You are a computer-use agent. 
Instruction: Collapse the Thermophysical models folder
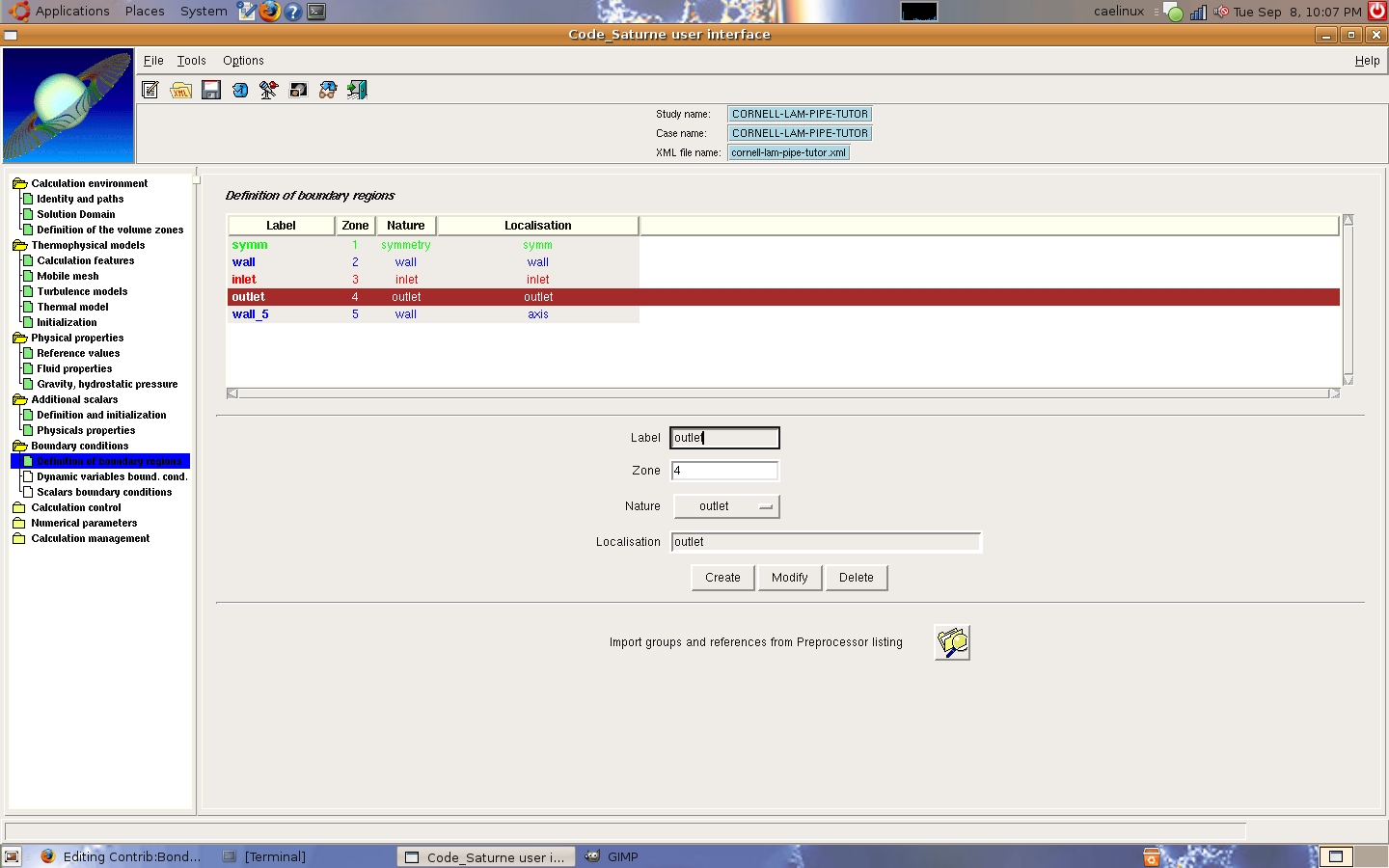coord(19,245)
